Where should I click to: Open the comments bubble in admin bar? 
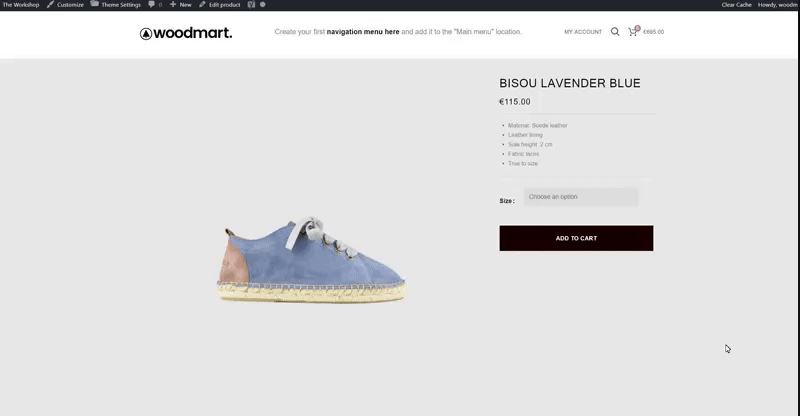[x=155, y=4]
